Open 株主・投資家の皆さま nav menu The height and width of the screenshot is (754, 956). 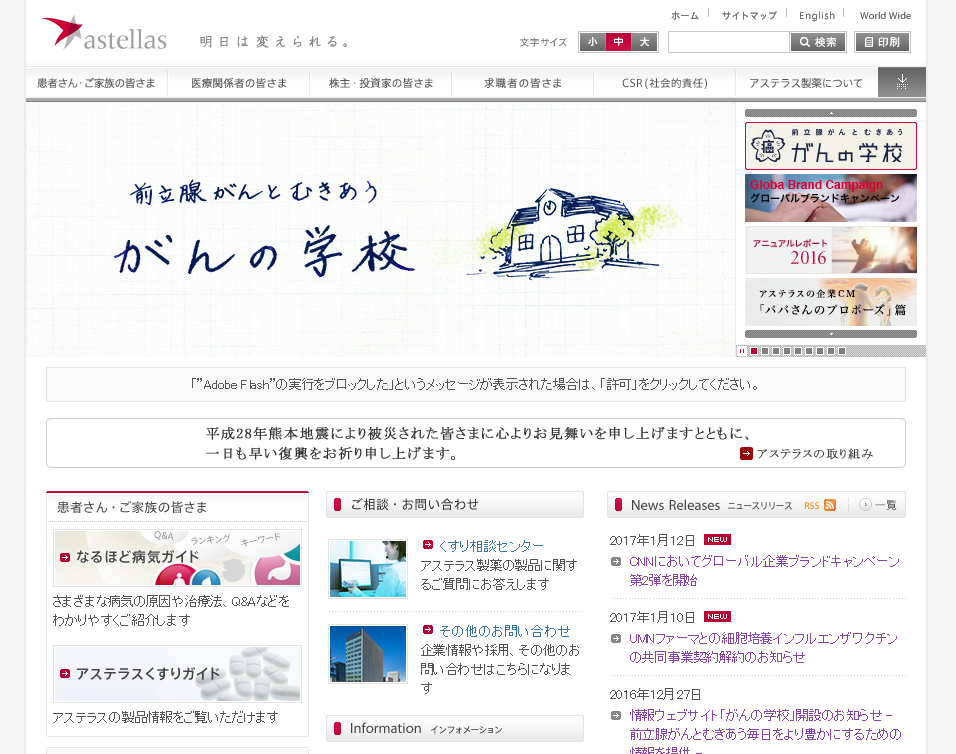coord(381,83)
